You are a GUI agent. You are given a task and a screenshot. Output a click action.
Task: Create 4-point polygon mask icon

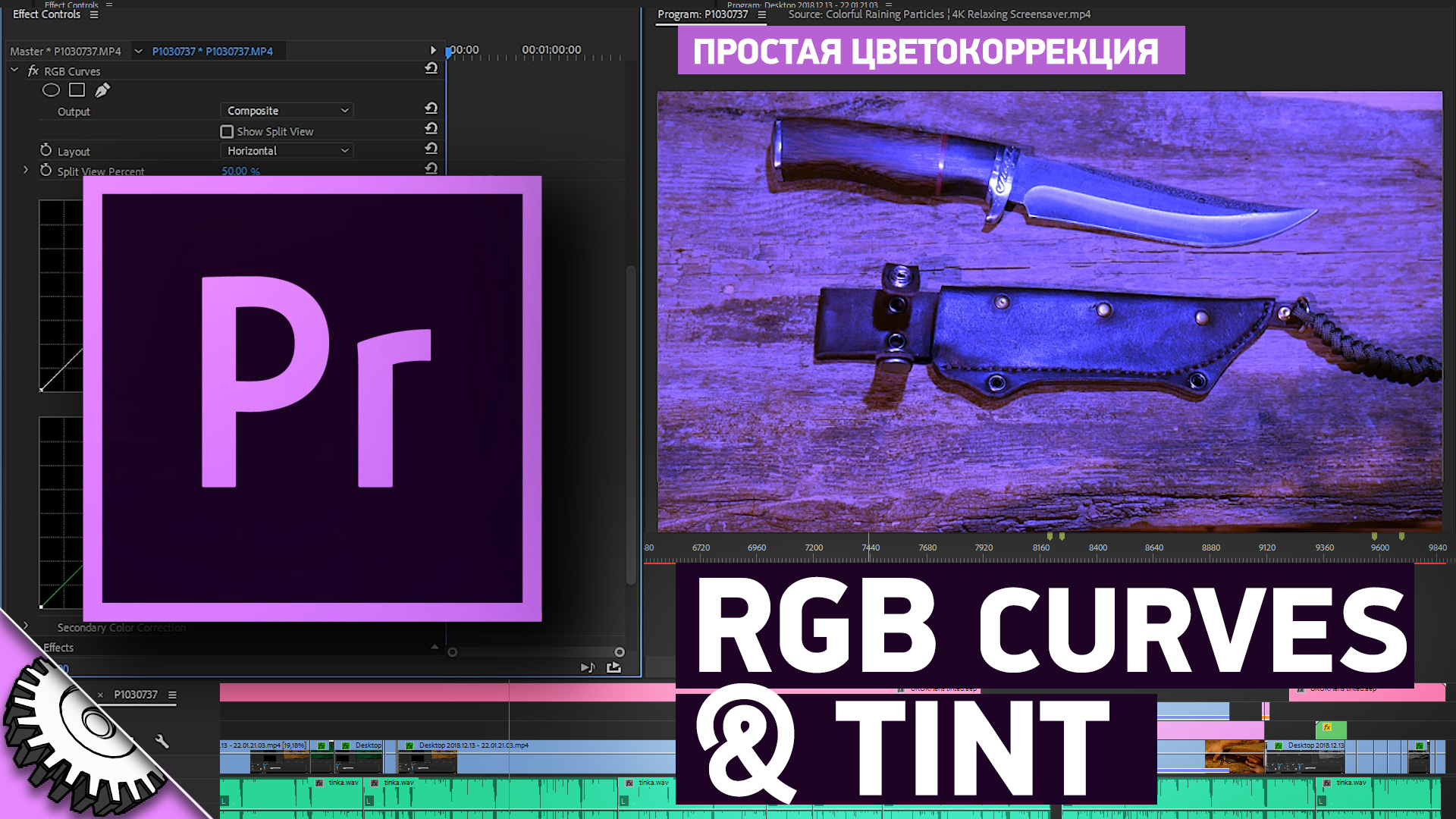(77, 90)
